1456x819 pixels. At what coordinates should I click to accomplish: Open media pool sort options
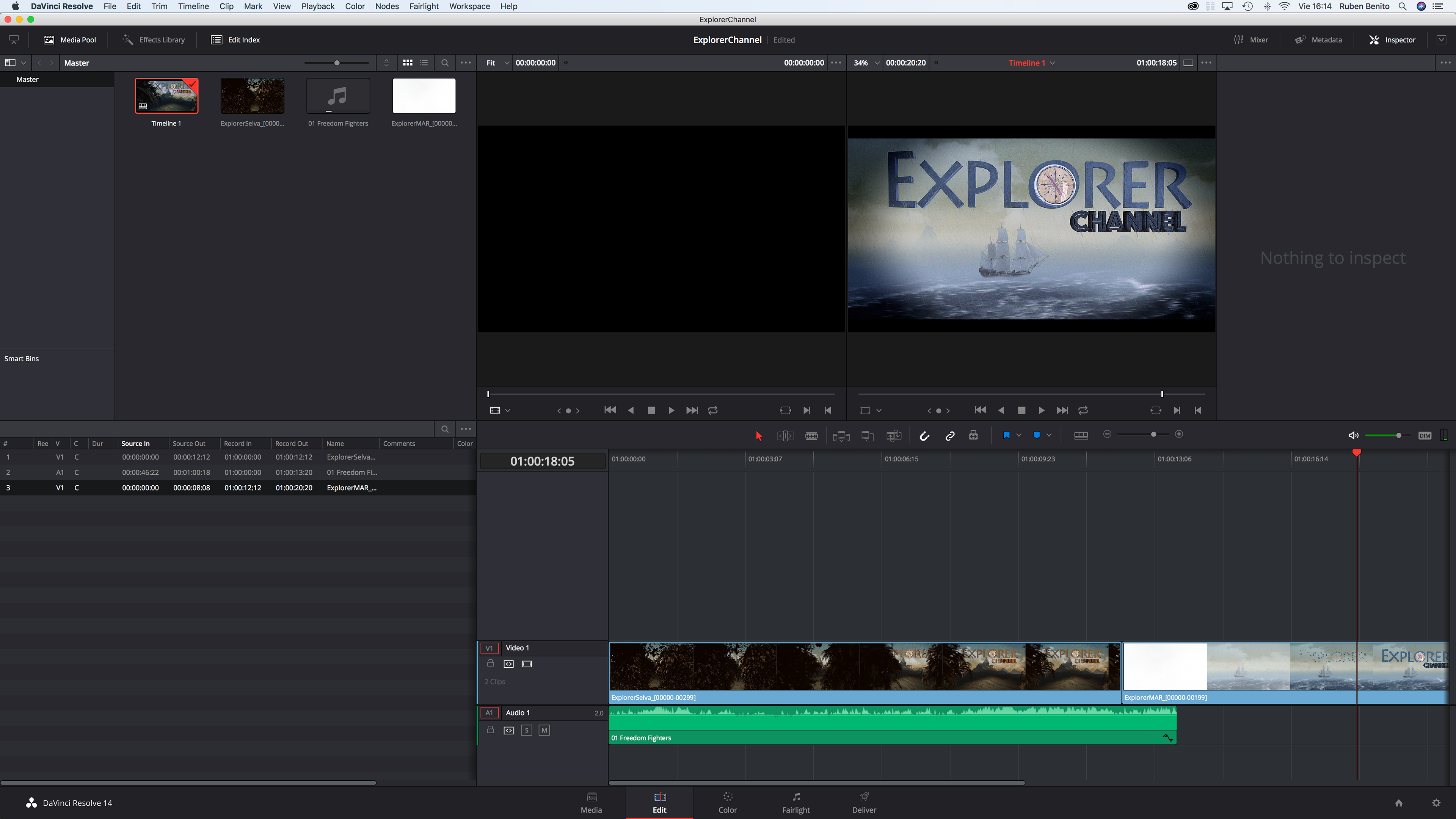coord(387,63)
